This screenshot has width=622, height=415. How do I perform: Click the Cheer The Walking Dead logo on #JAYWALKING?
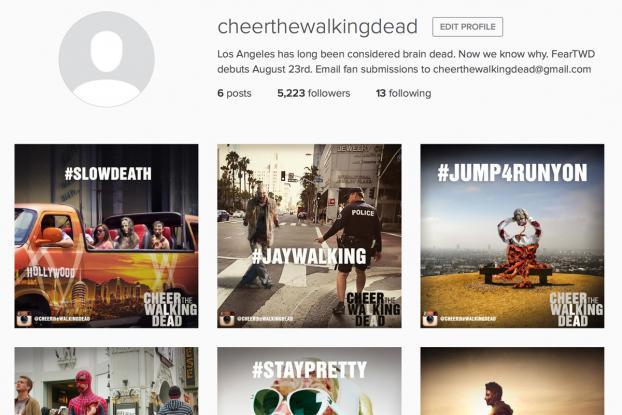[x=373, y=309]
